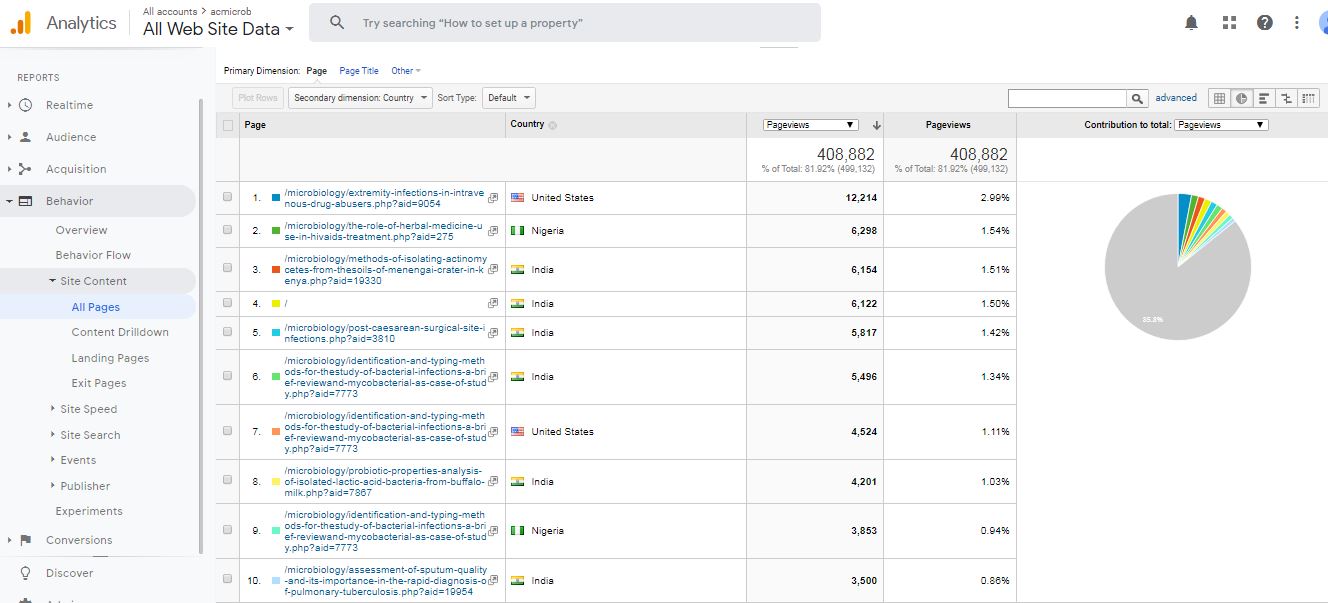This screenshot has height=603, width=1328.
Task: Switch to pivot view icon
Action: (1309, 98)
